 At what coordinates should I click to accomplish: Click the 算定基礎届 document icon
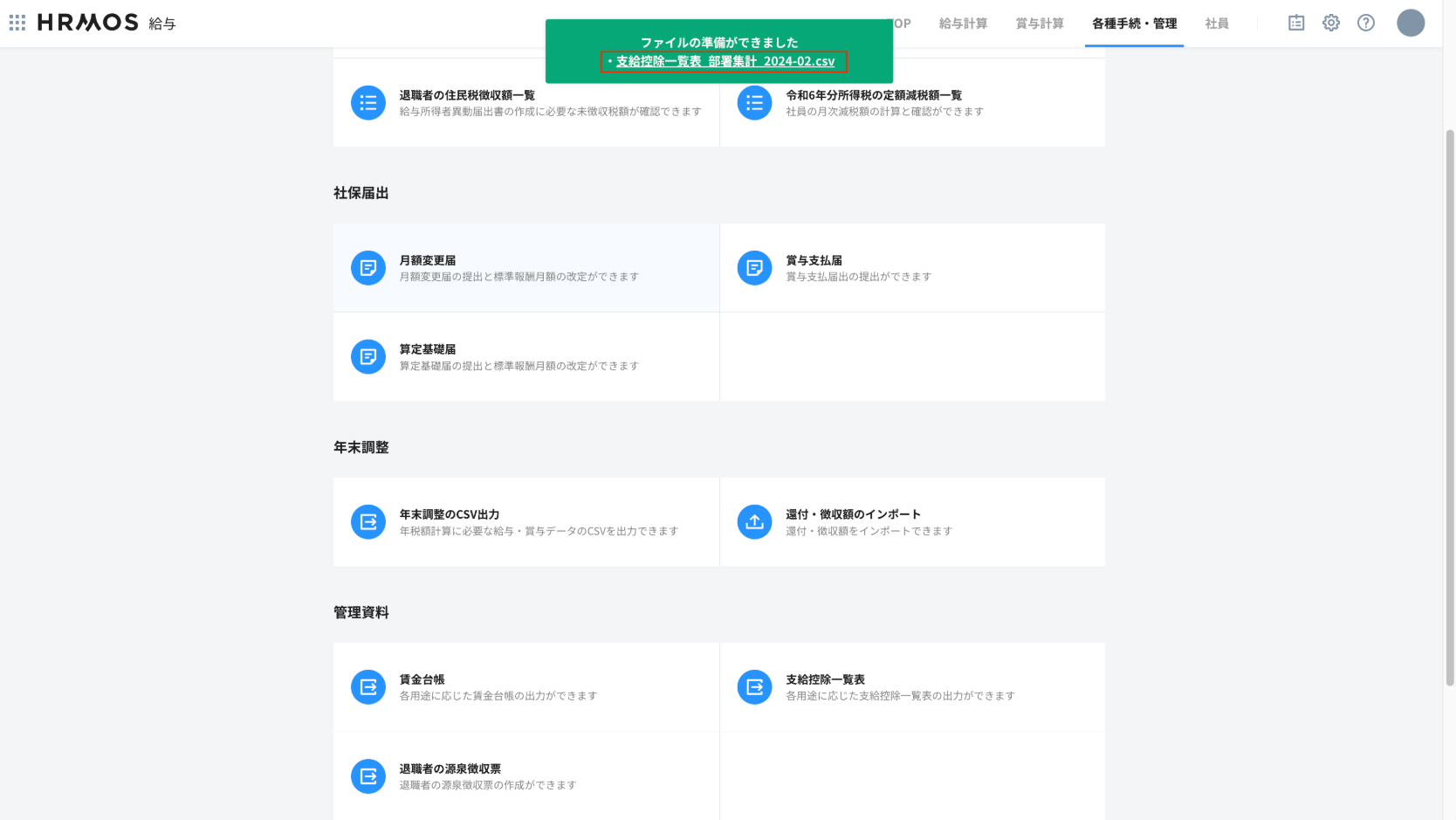pyautogui.click(x=367, y=357)
